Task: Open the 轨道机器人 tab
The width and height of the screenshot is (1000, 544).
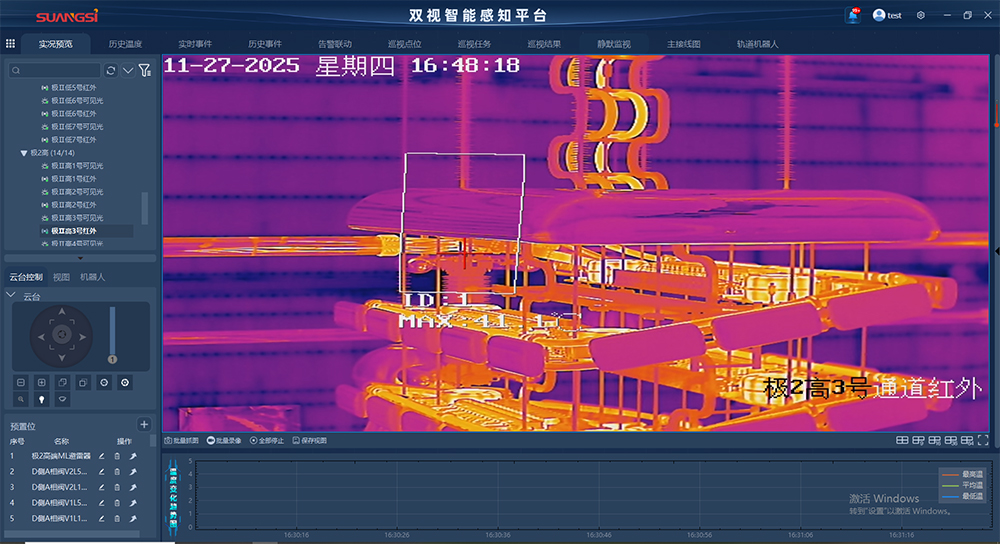Action: (757, 44)
